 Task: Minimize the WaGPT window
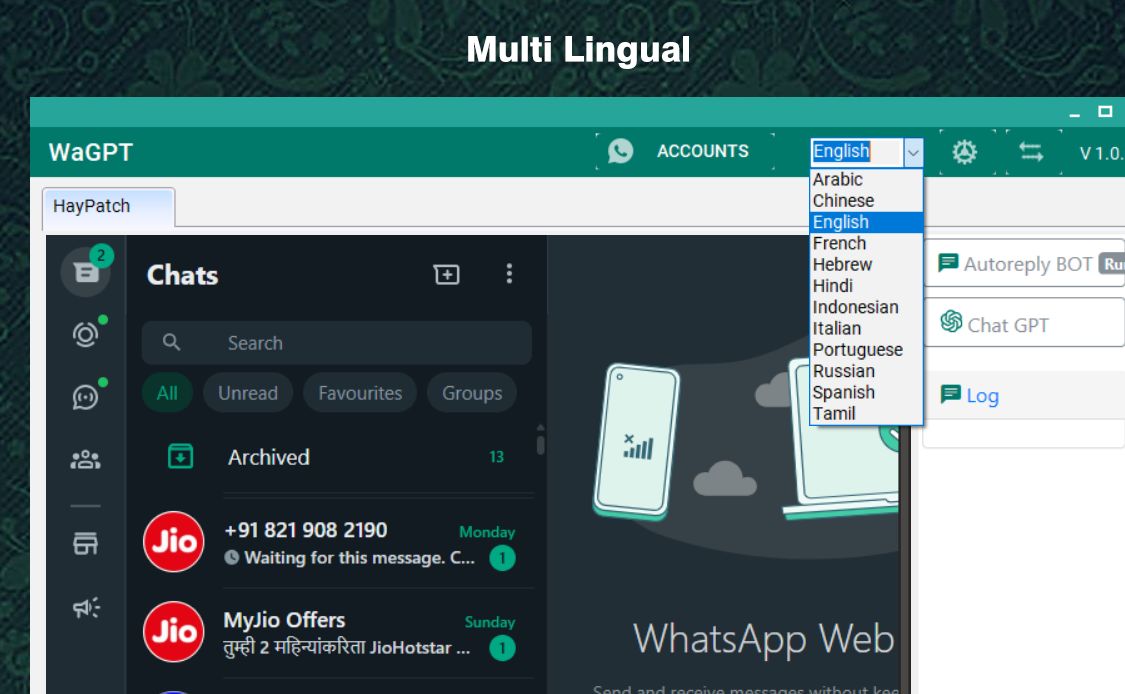click(x=1074, y=113)
